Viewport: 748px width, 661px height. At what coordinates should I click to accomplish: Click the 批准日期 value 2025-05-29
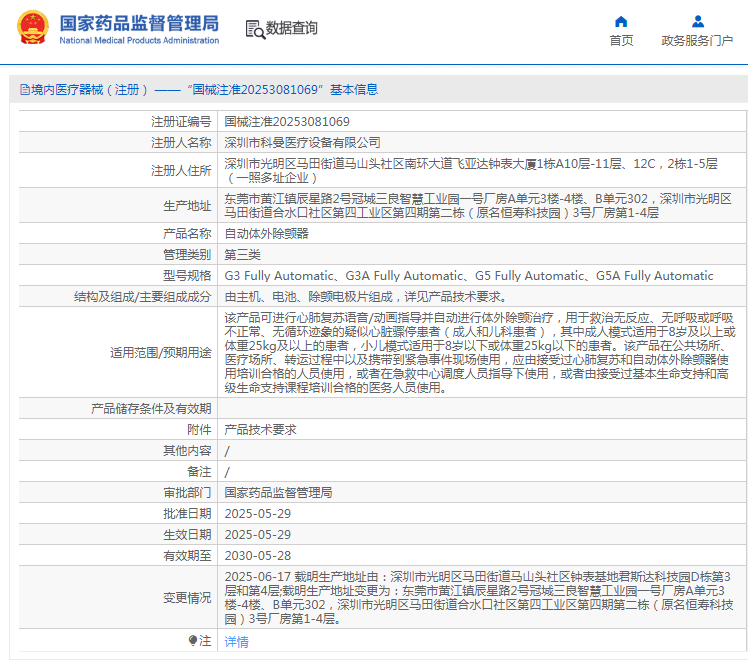[x=258, y=513]
